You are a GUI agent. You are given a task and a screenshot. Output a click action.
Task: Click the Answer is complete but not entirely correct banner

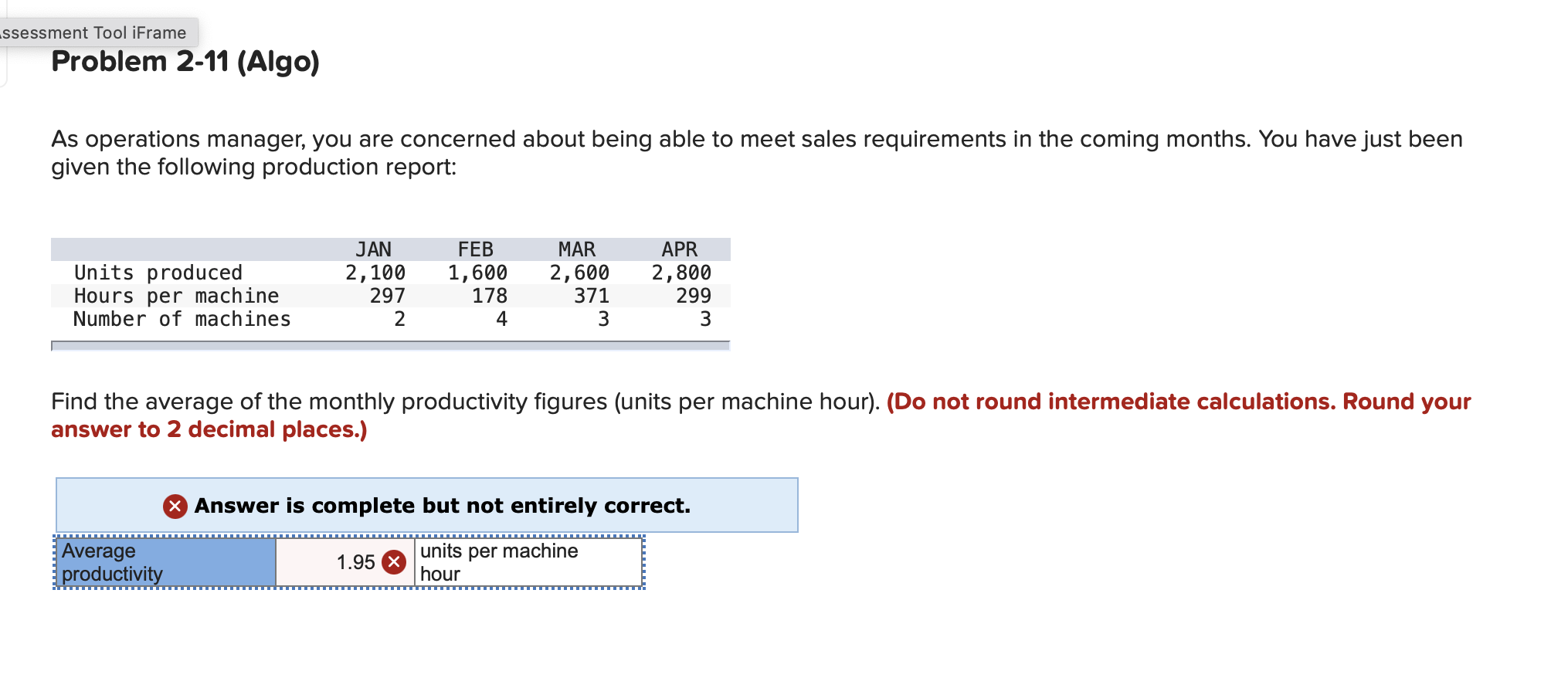(x=427, y=506)
